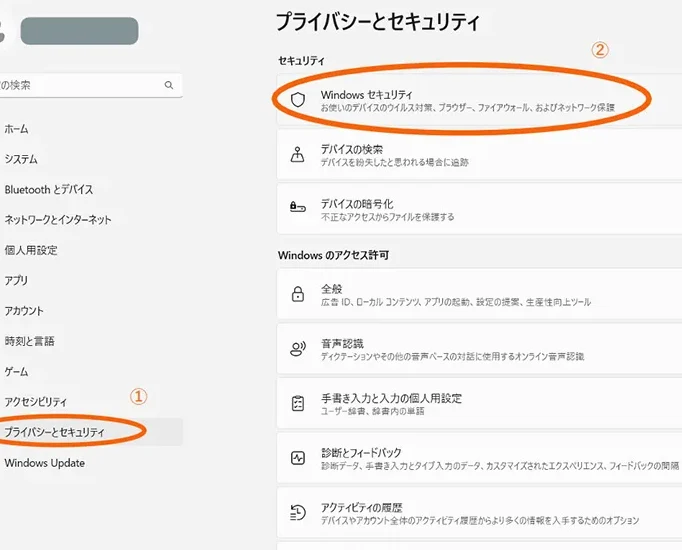Click the Windows セキュリティ shield icon

tap(298, 100)
